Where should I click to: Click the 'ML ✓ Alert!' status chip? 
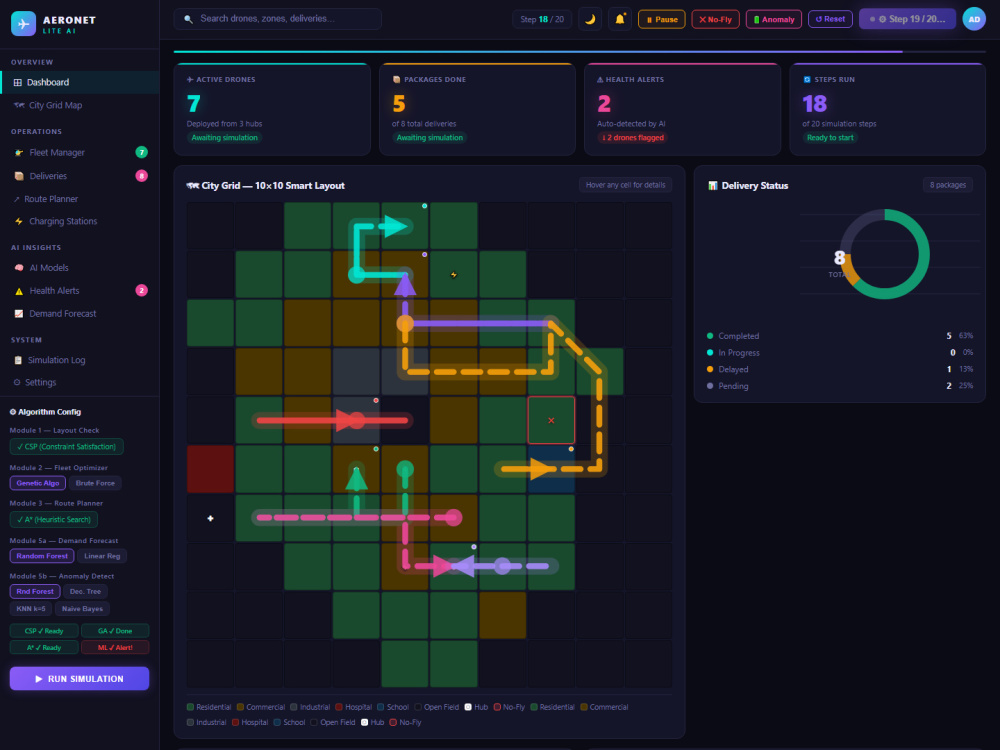coord(115,647)
